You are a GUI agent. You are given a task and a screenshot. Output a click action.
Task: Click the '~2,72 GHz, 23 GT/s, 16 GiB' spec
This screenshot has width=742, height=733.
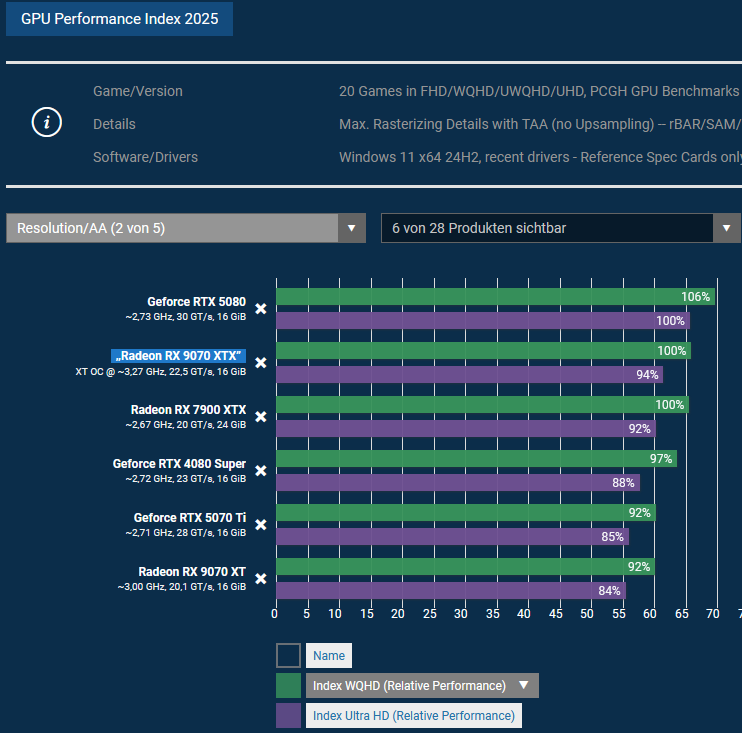[x=186, y=478]
